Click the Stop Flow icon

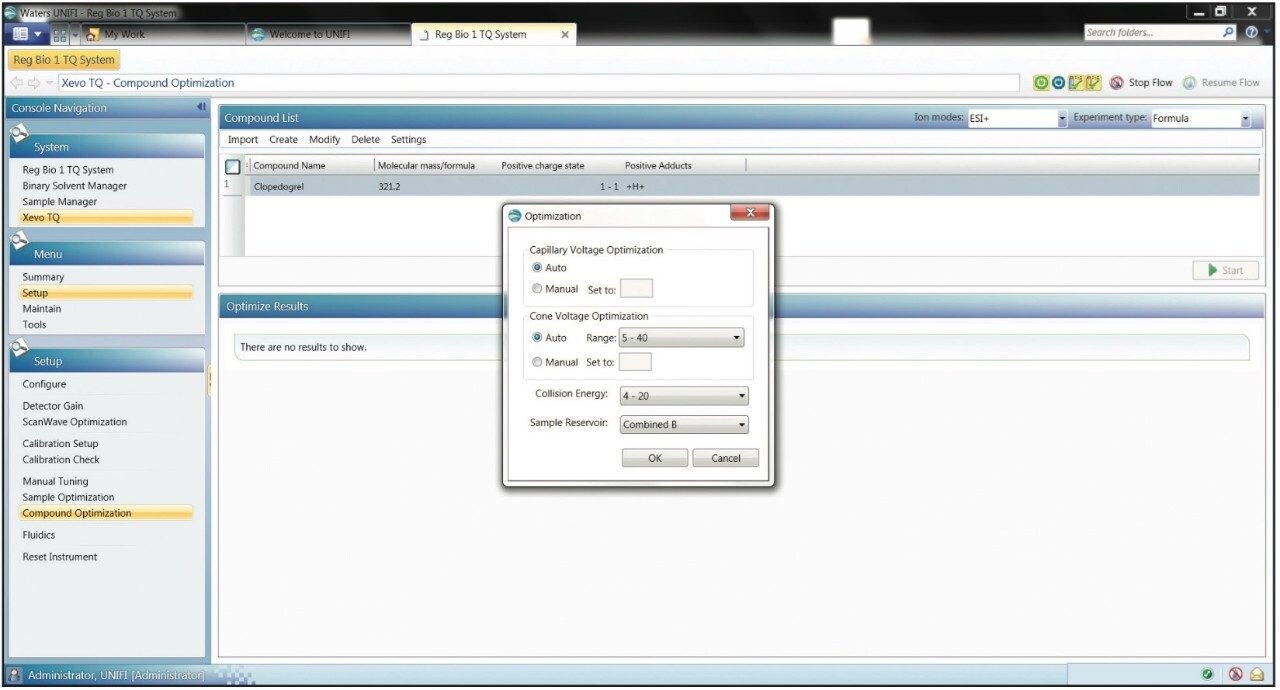[1116, 83]
